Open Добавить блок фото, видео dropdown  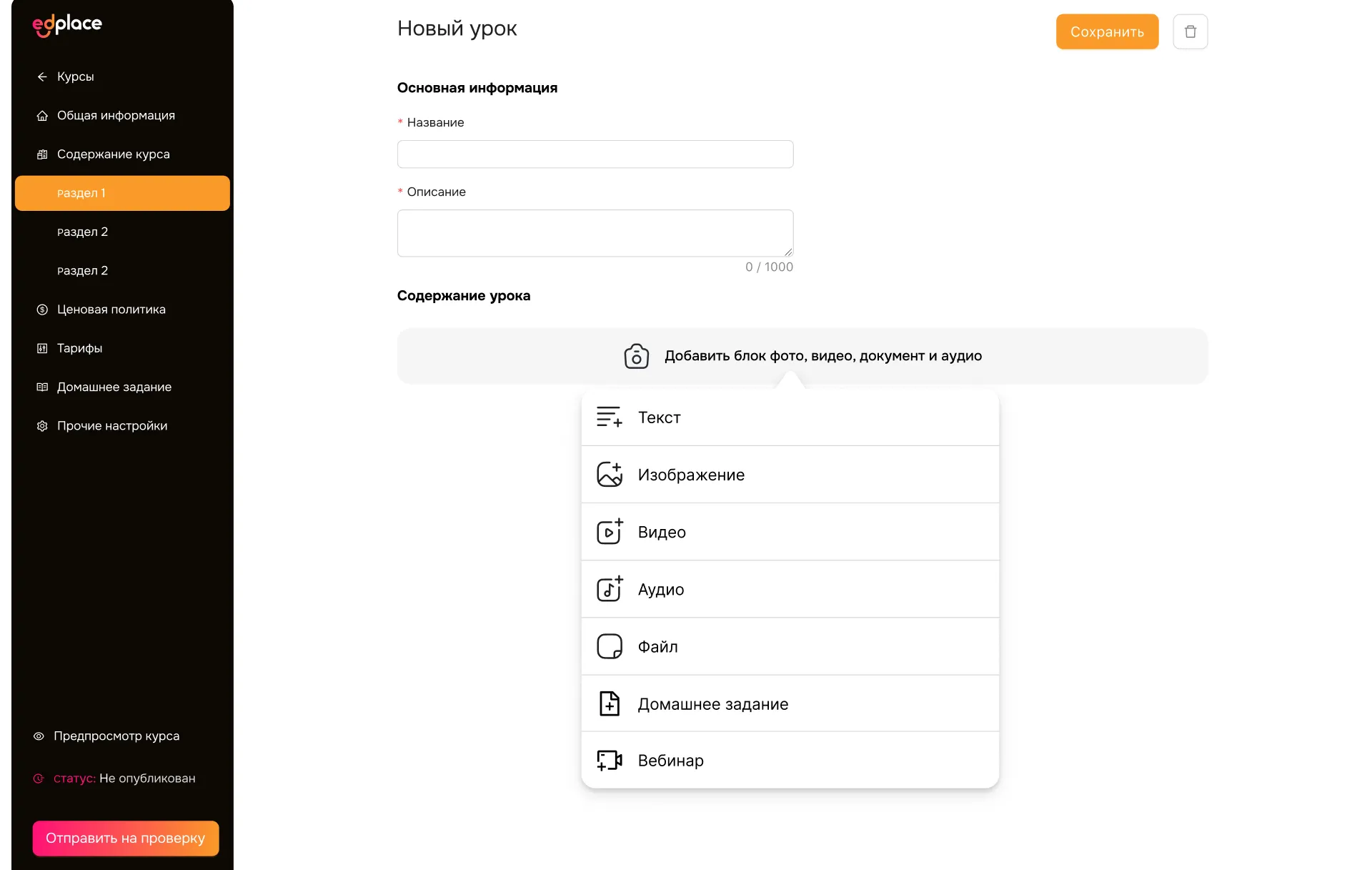802,356
